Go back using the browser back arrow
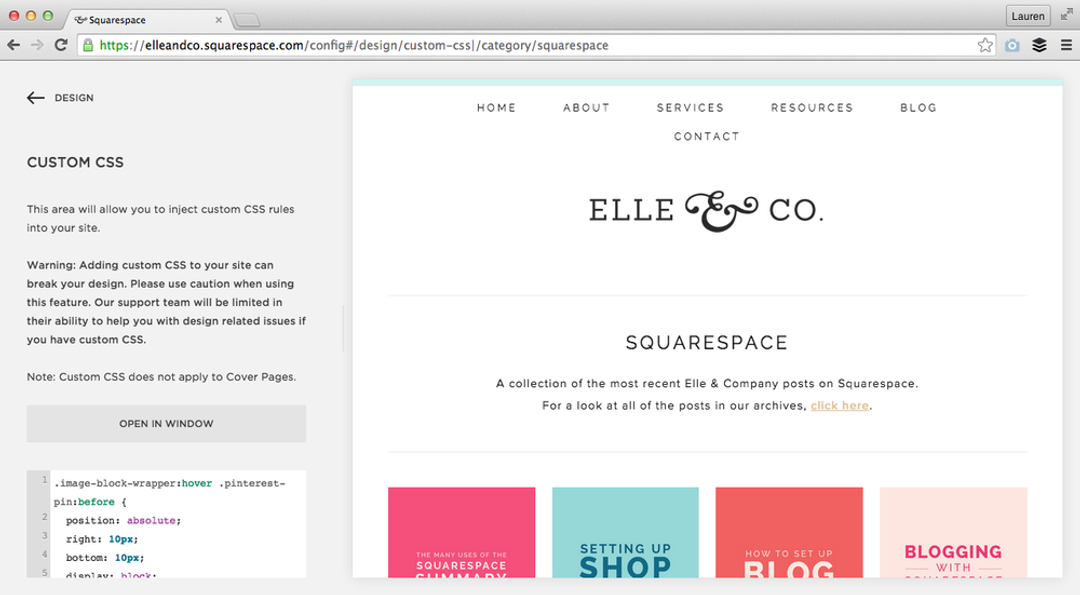Screen dimensions: 1080x595 pos(13,45)
